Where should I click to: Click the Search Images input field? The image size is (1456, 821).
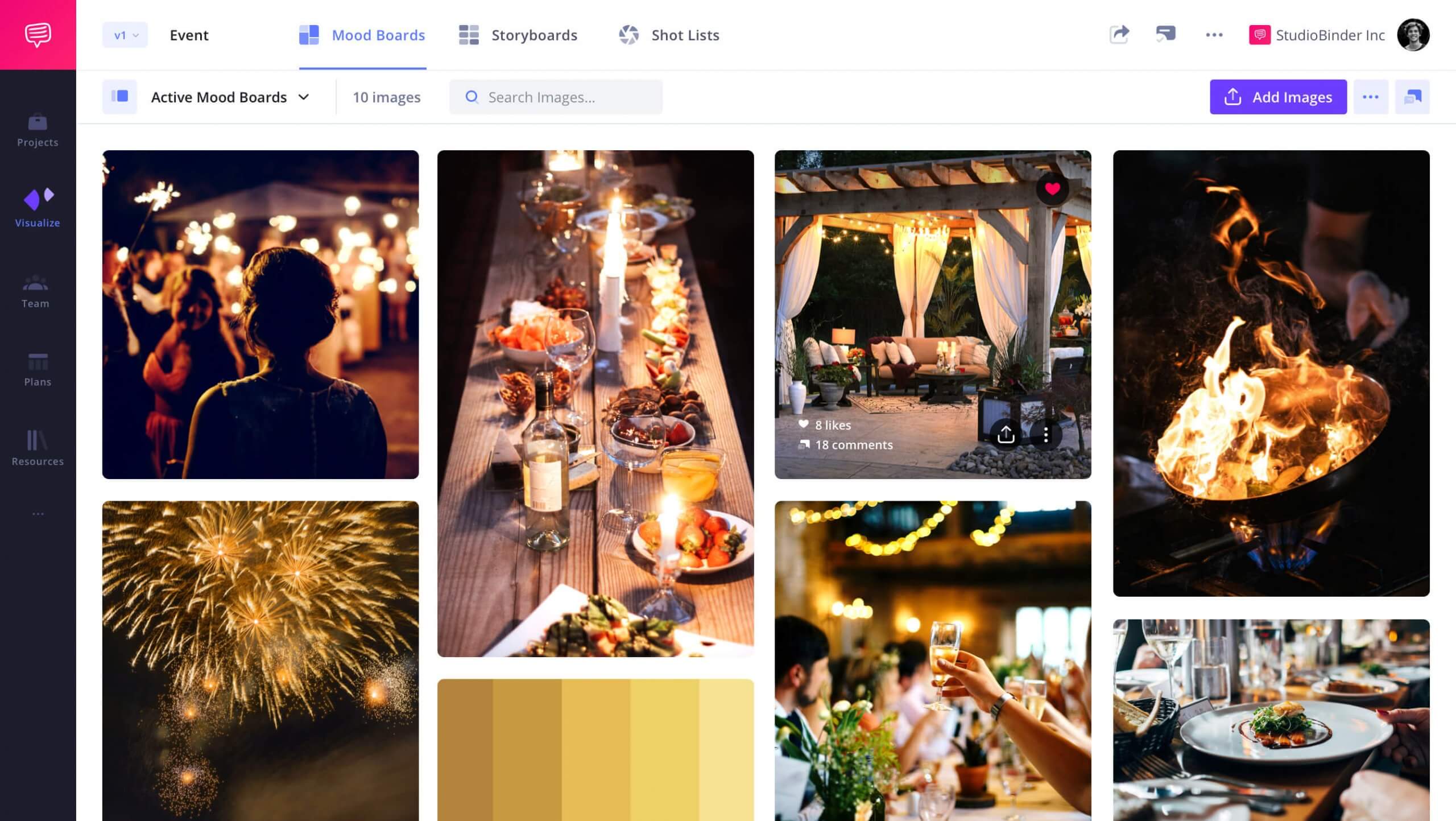556,96
